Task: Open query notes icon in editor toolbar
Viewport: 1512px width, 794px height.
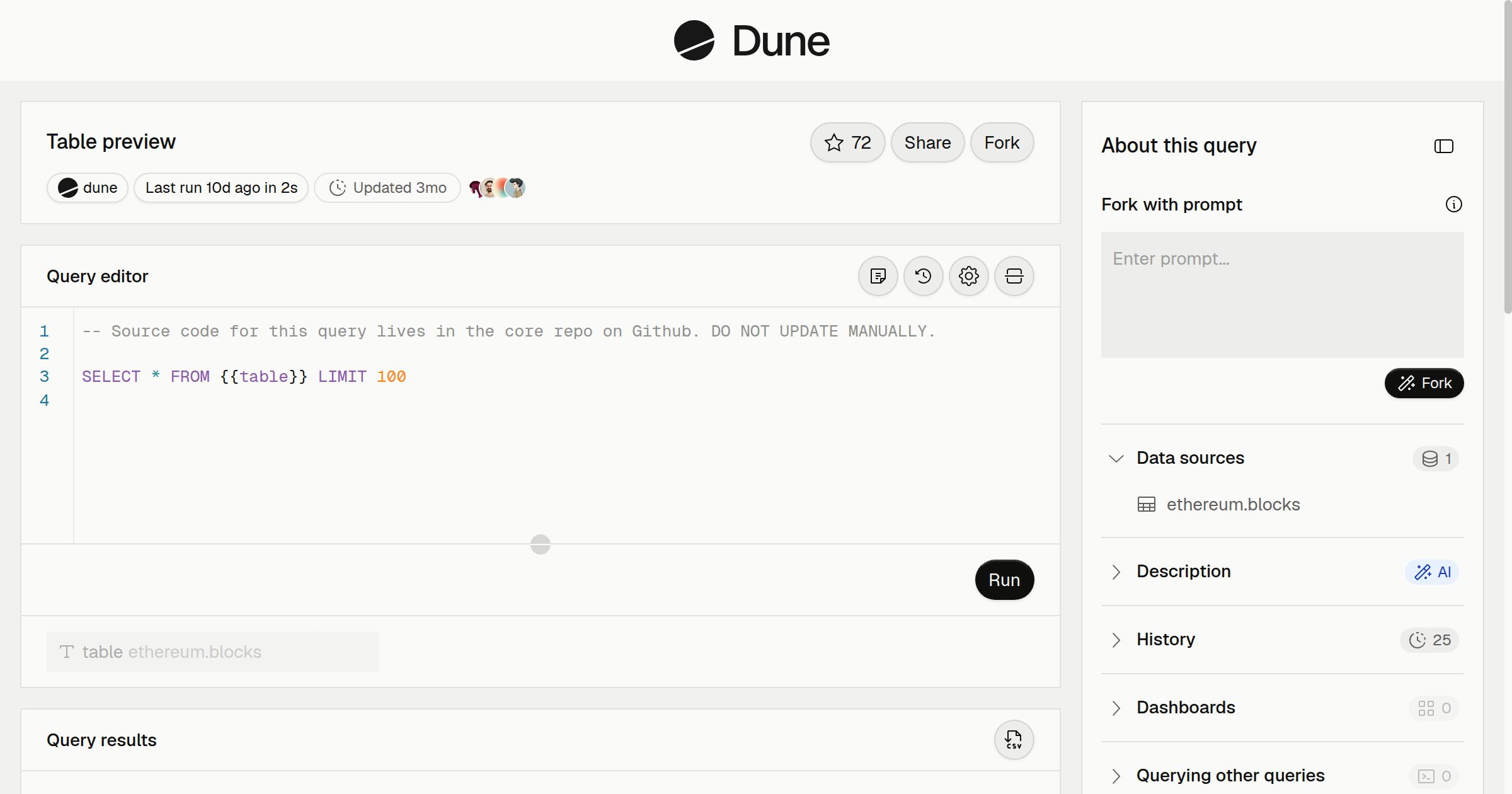Action: tap(878, 276)
